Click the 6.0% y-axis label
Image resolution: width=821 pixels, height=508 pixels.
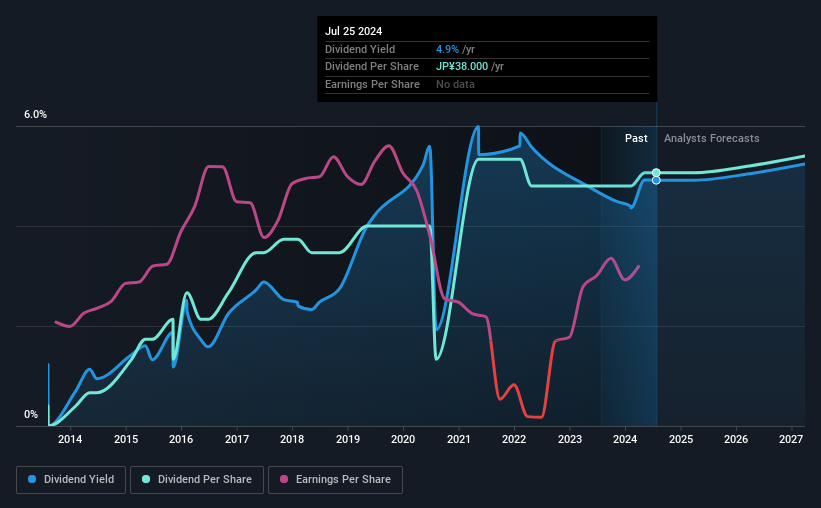[x=36, y=115]
